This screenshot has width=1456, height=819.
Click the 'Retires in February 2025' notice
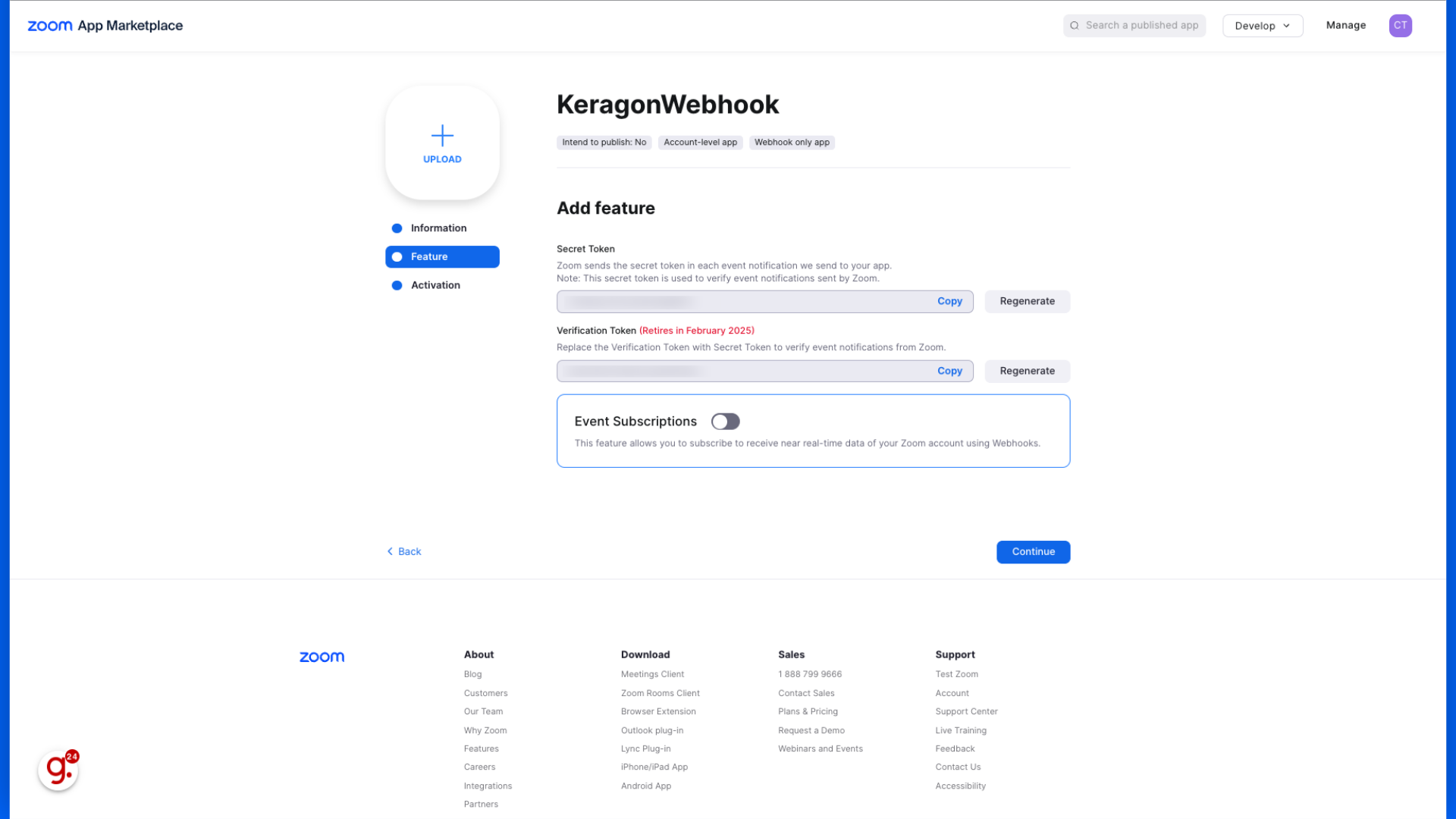697,331
